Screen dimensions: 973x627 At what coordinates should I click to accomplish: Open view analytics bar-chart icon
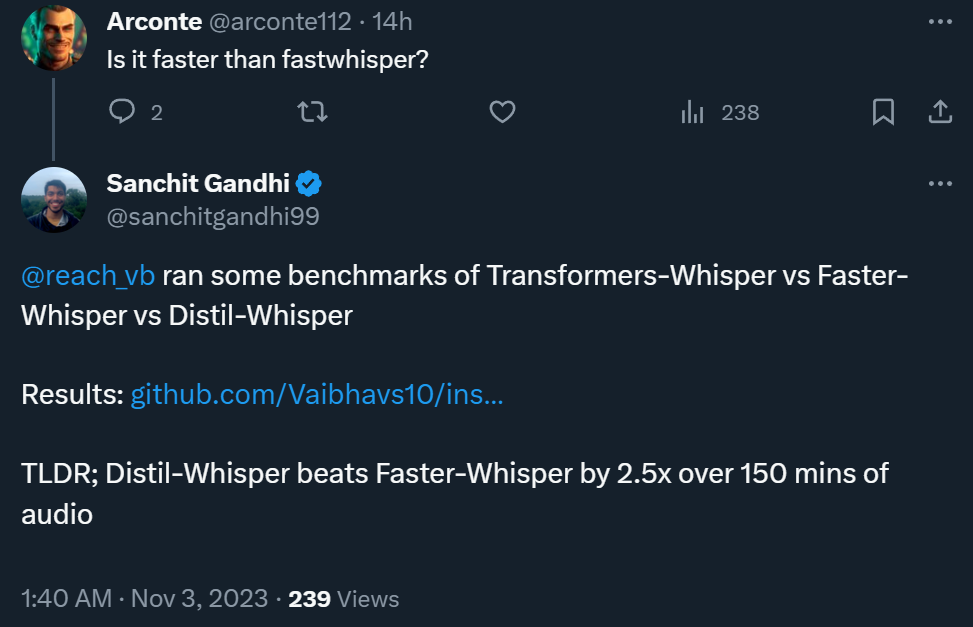[x=693, y=112]
